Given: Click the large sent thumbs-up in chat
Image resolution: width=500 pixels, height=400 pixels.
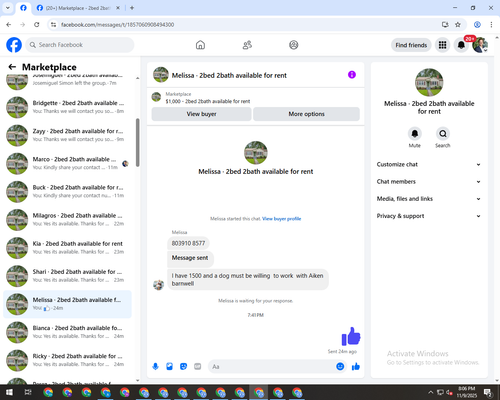Looking at the screenshot, I should [351, 336].
